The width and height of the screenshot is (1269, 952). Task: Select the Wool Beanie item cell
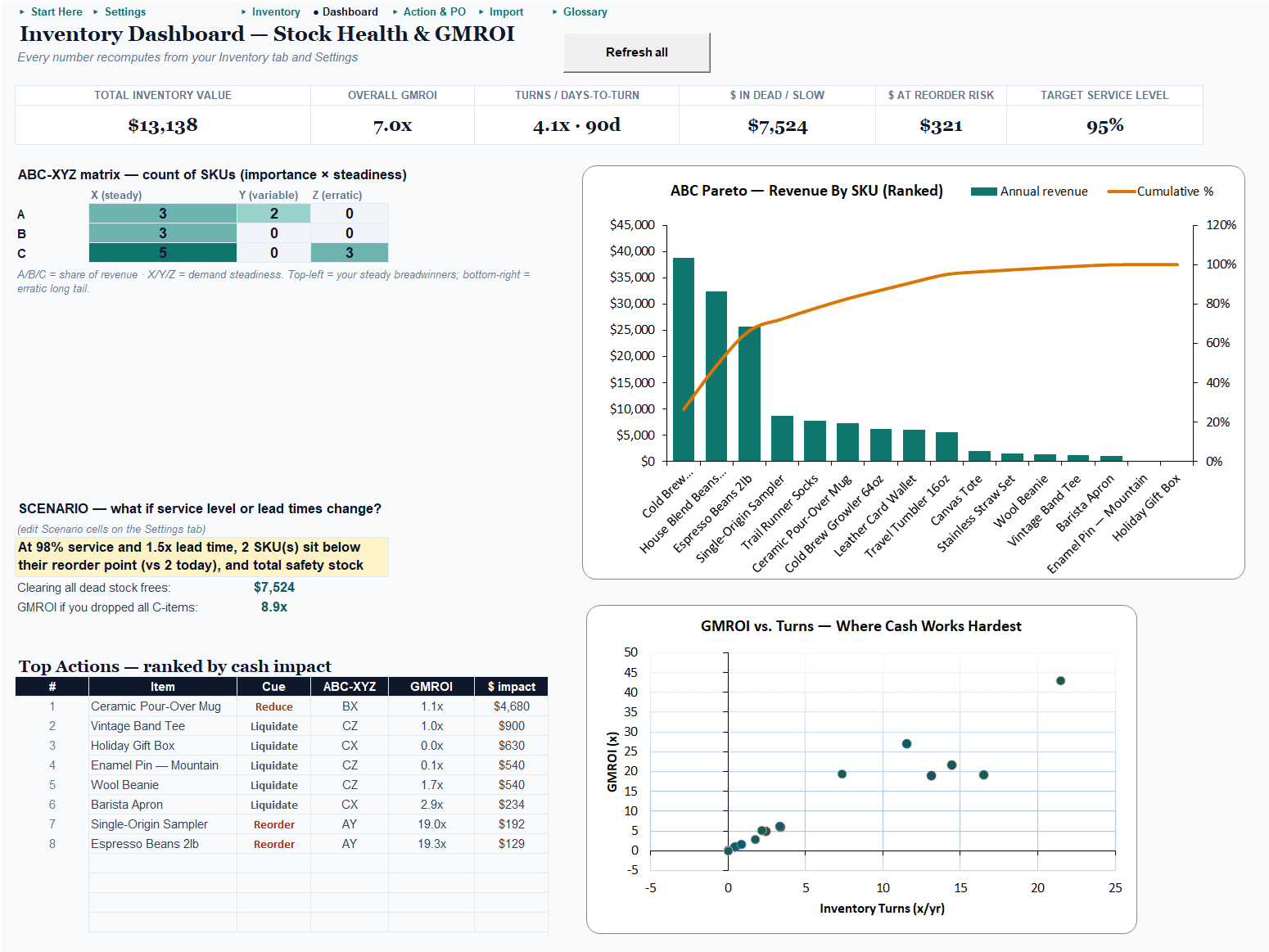tap(163, 785)
